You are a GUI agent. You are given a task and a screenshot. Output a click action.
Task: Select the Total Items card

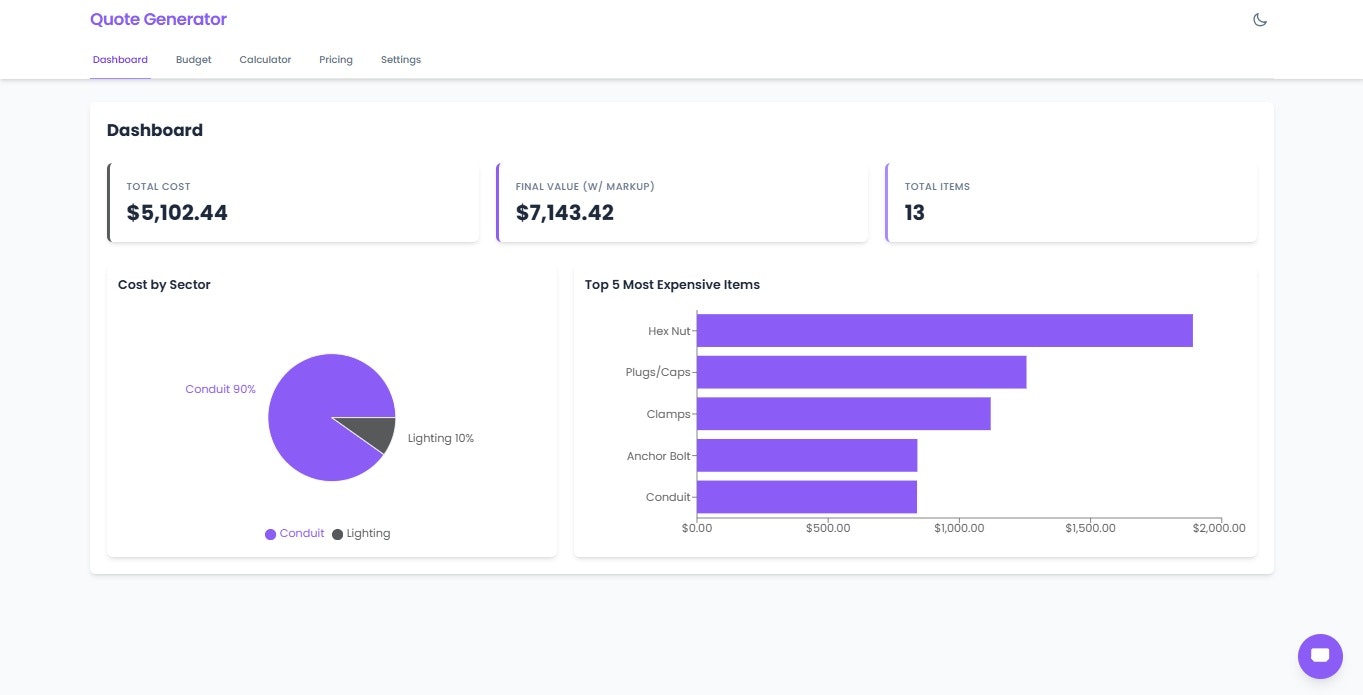[1070, 201]
